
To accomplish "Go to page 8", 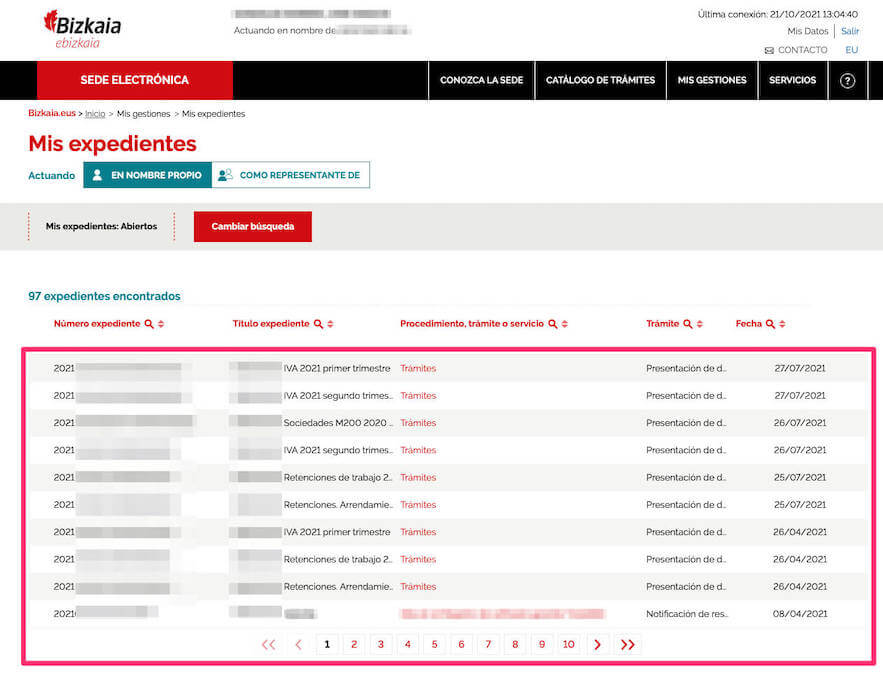I will click(515, 644).
